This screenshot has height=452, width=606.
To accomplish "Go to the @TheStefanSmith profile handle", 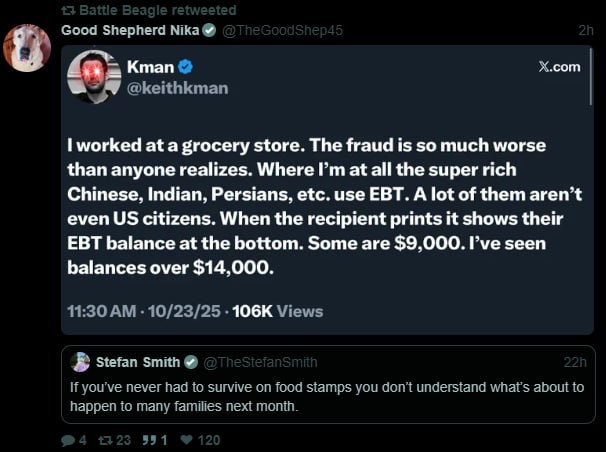I will pyautogui.click(x=260, y=362).
